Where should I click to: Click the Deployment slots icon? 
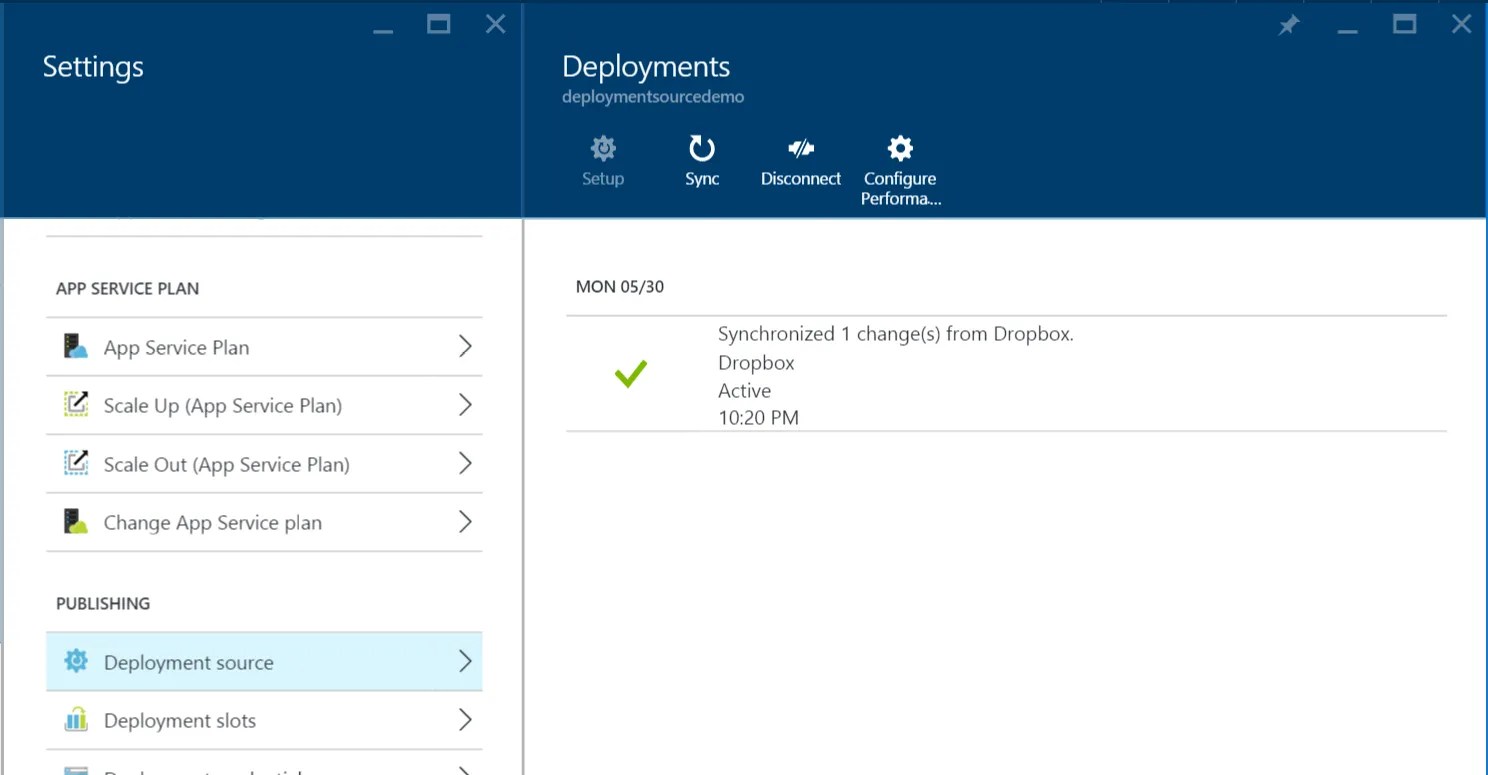pos(76,720)
